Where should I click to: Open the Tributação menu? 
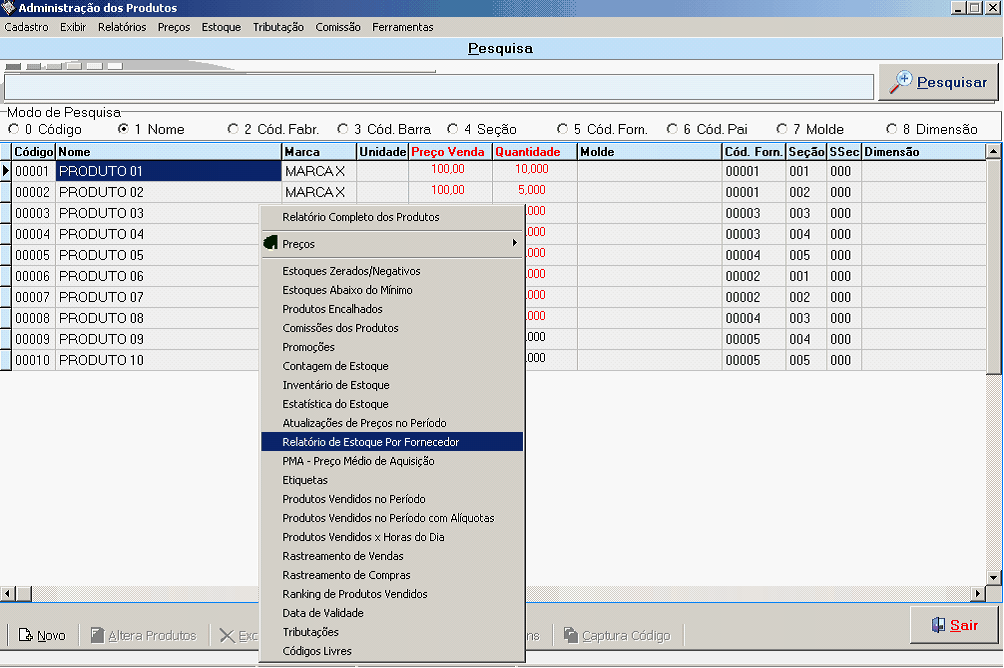point(278,27)
